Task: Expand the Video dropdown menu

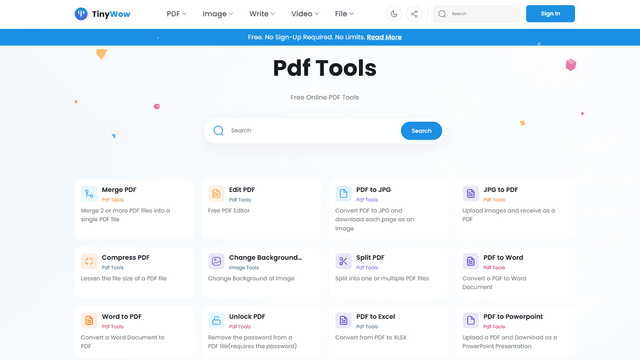Action: tap(305, 14)
